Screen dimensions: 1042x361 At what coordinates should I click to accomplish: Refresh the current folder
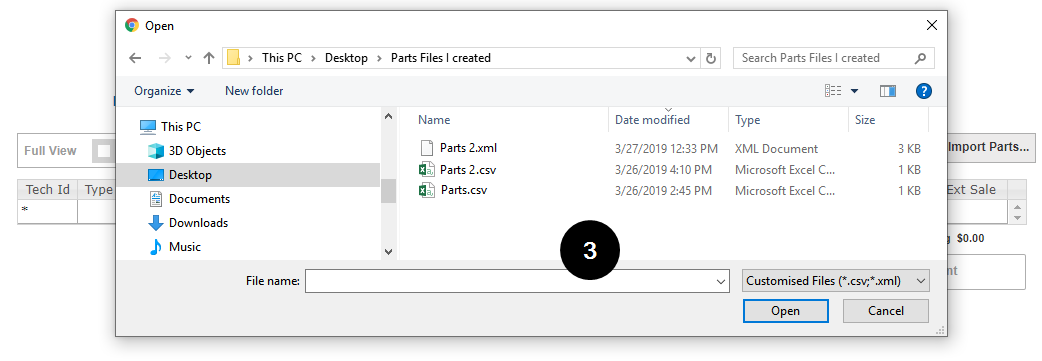point(710,58)
